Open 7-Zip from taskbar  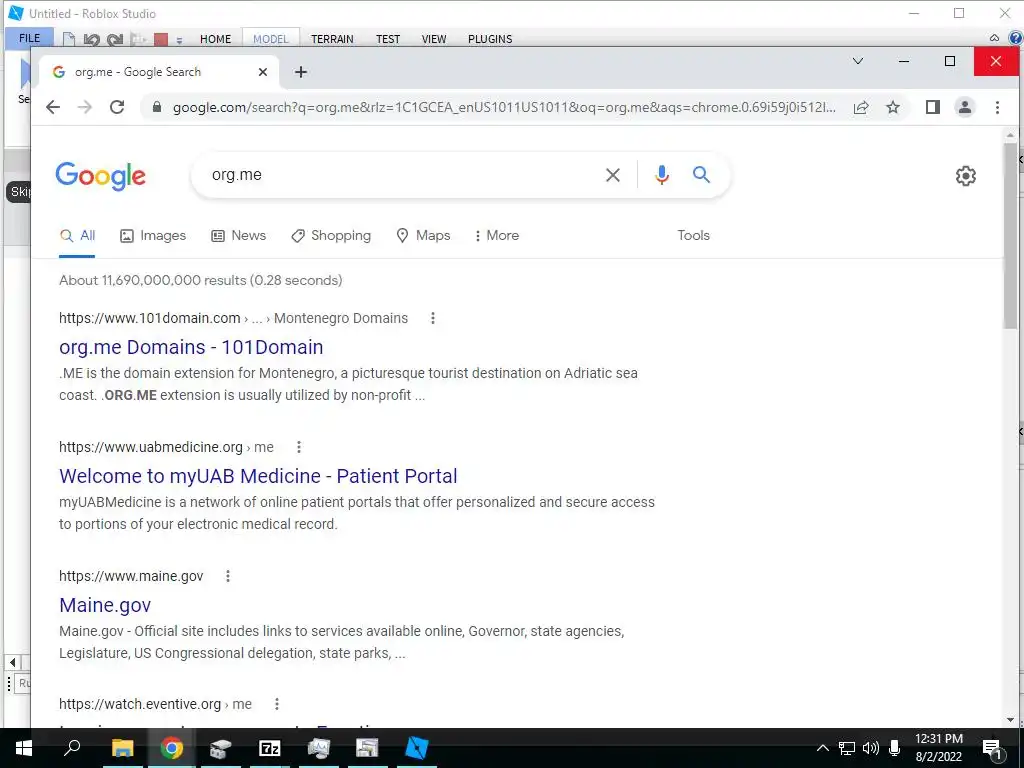tap(270, 748)
